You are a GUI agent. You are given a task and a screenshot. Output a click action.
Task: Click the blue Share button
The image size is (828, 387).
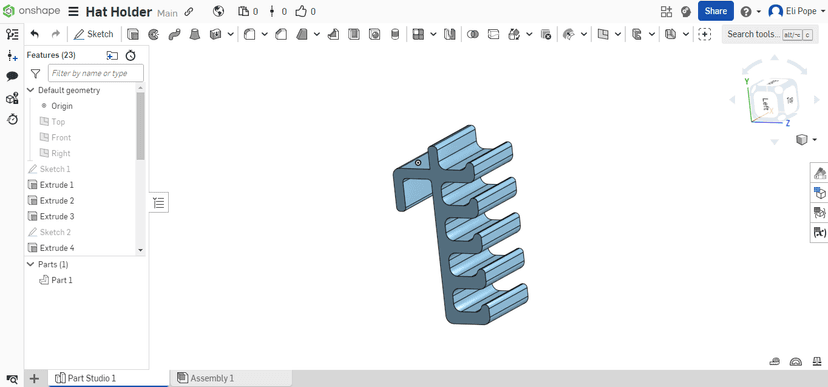coord(716,11)
